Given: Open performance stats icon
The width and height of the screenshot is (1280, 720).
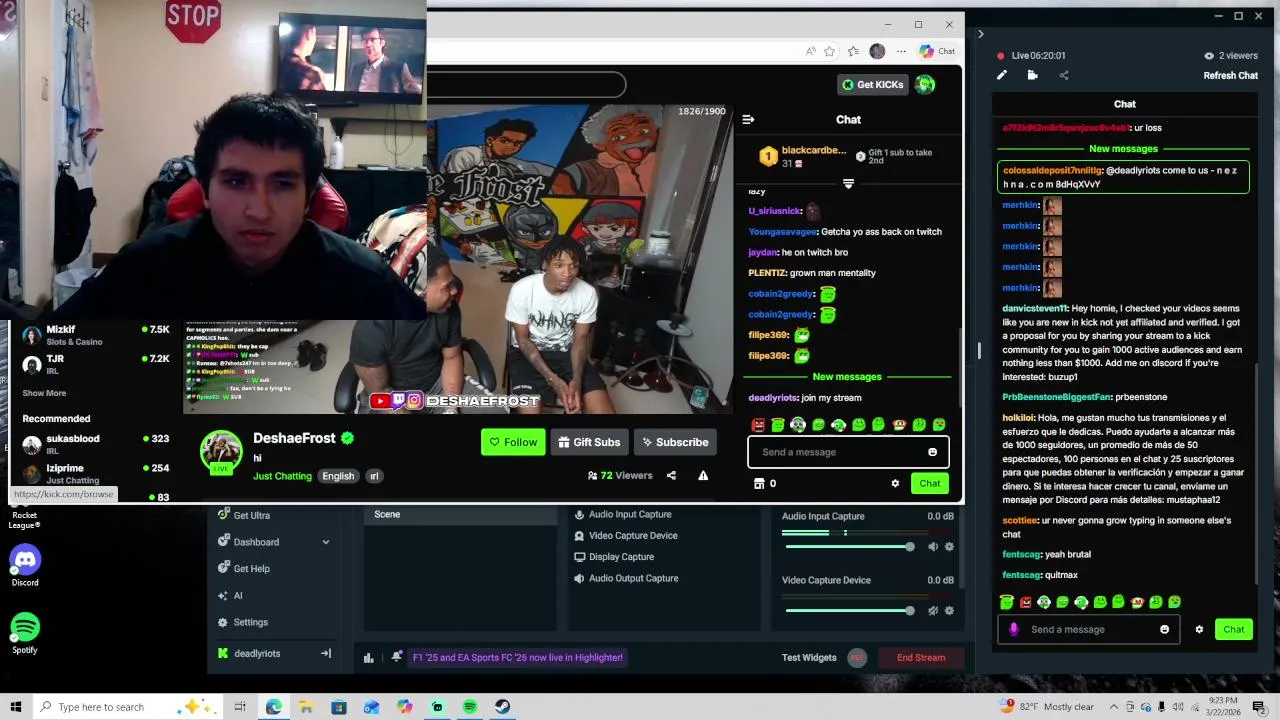Looking at the screenshot, I should click(369, 657).
